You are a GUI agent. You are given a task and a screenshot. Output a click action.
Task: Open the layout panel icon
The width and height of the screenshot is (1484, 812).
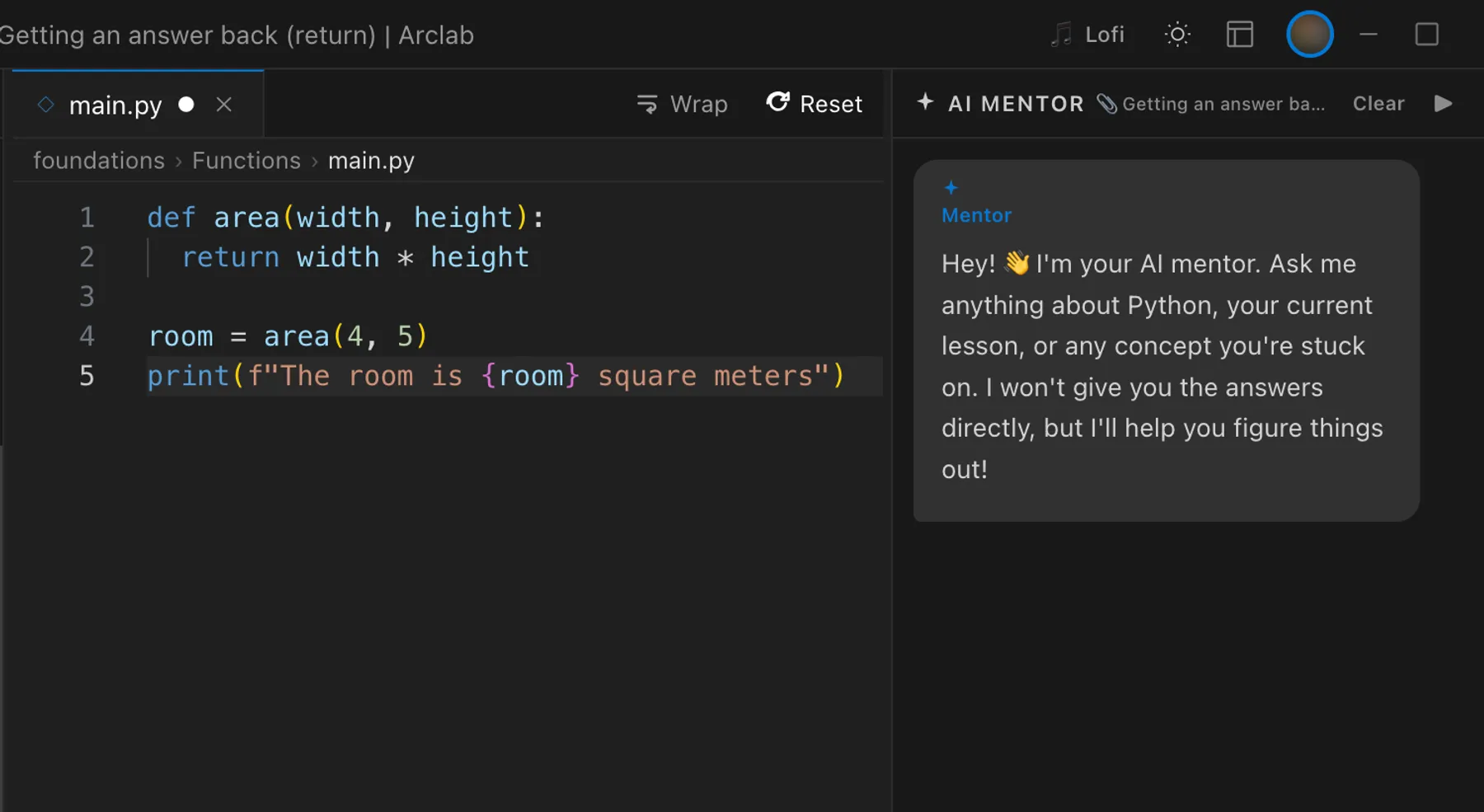coord(1239,35)
